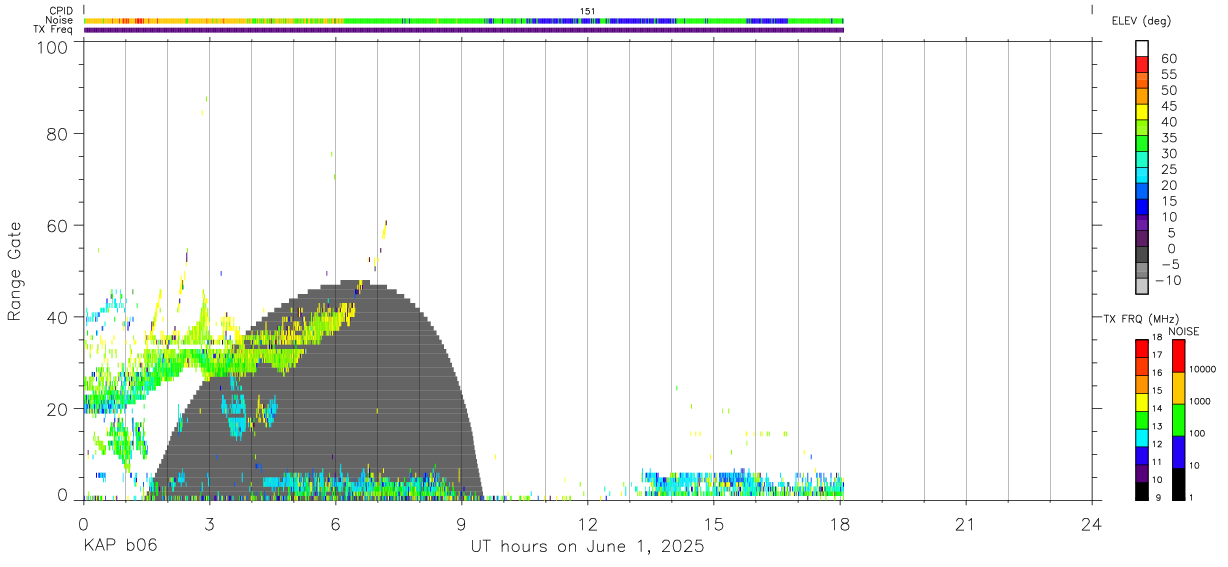Click the 15 tick on the UT hours axis
1228x567 pixels.
click(x=713, y=523)
